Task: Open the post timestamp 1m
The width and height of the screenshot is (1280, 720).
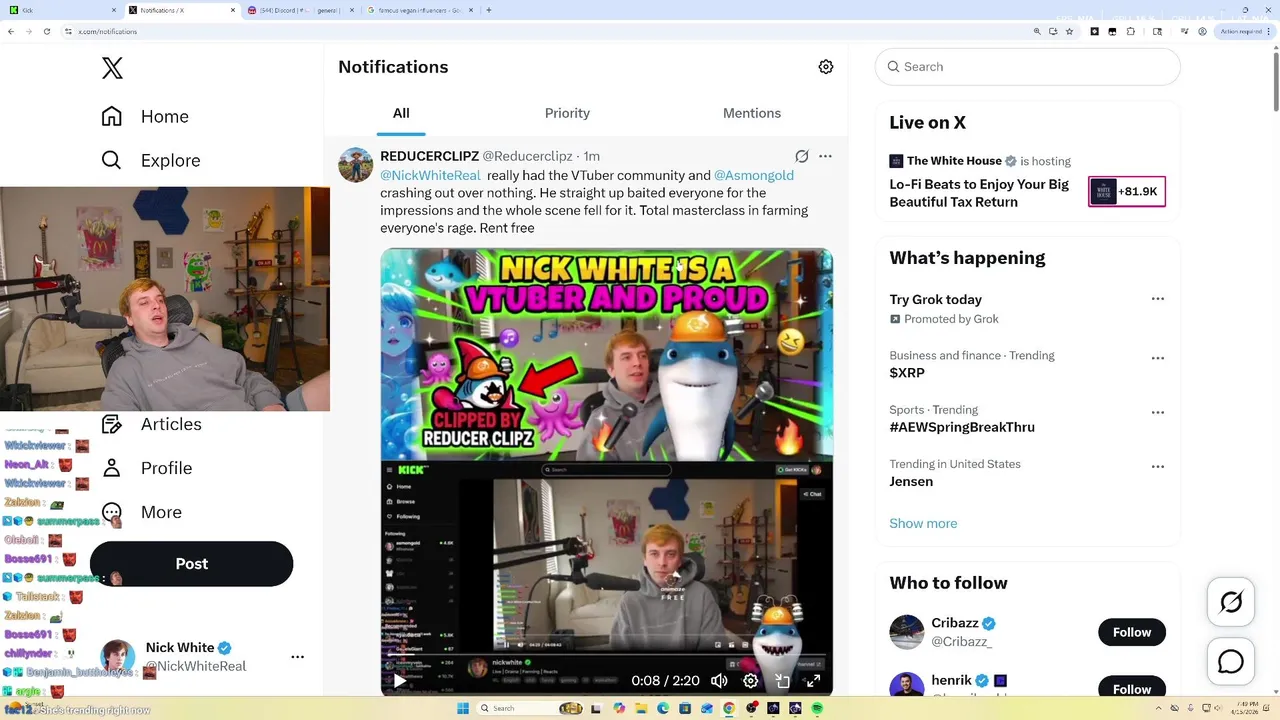Action: tap(592, 156)
